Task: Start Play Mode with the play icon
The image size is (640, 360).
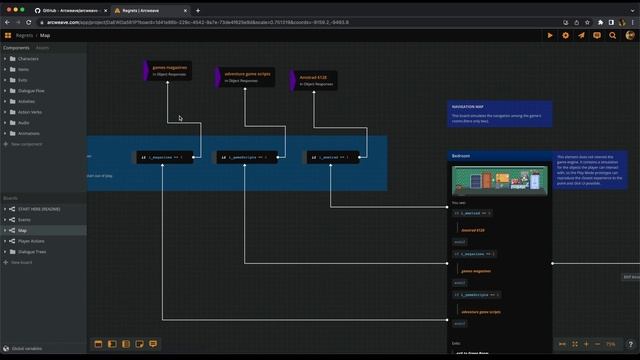Action: click(550, 36)
